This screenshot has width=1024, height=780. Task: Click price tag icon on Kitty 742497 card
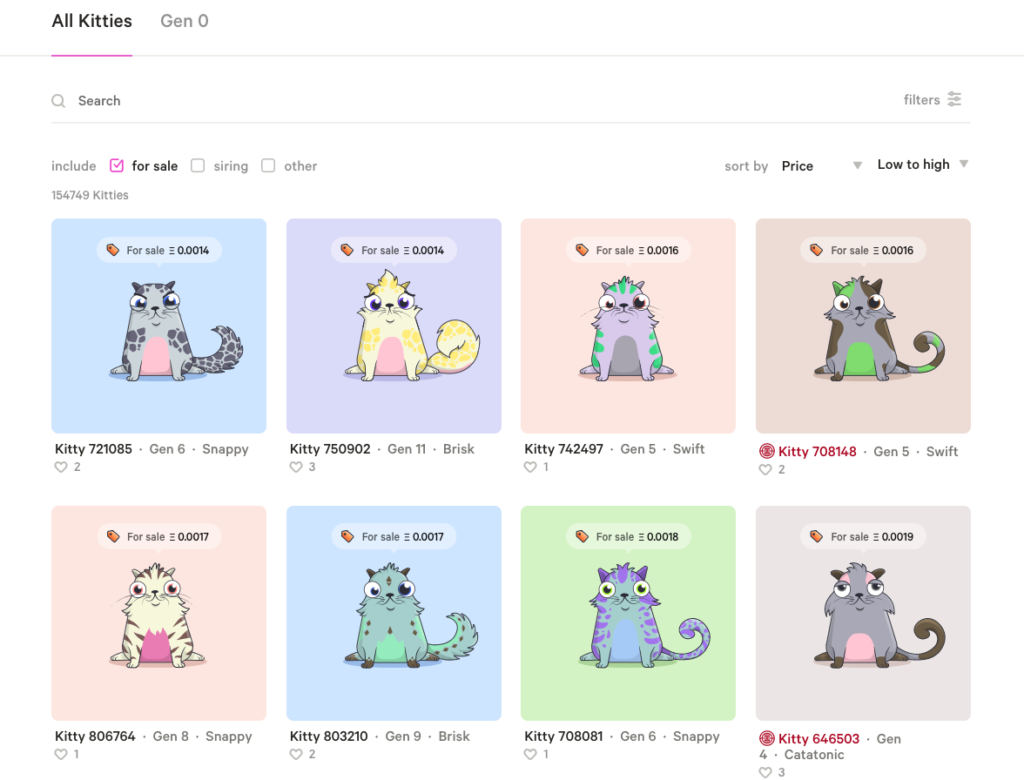[x=581, y=250]
